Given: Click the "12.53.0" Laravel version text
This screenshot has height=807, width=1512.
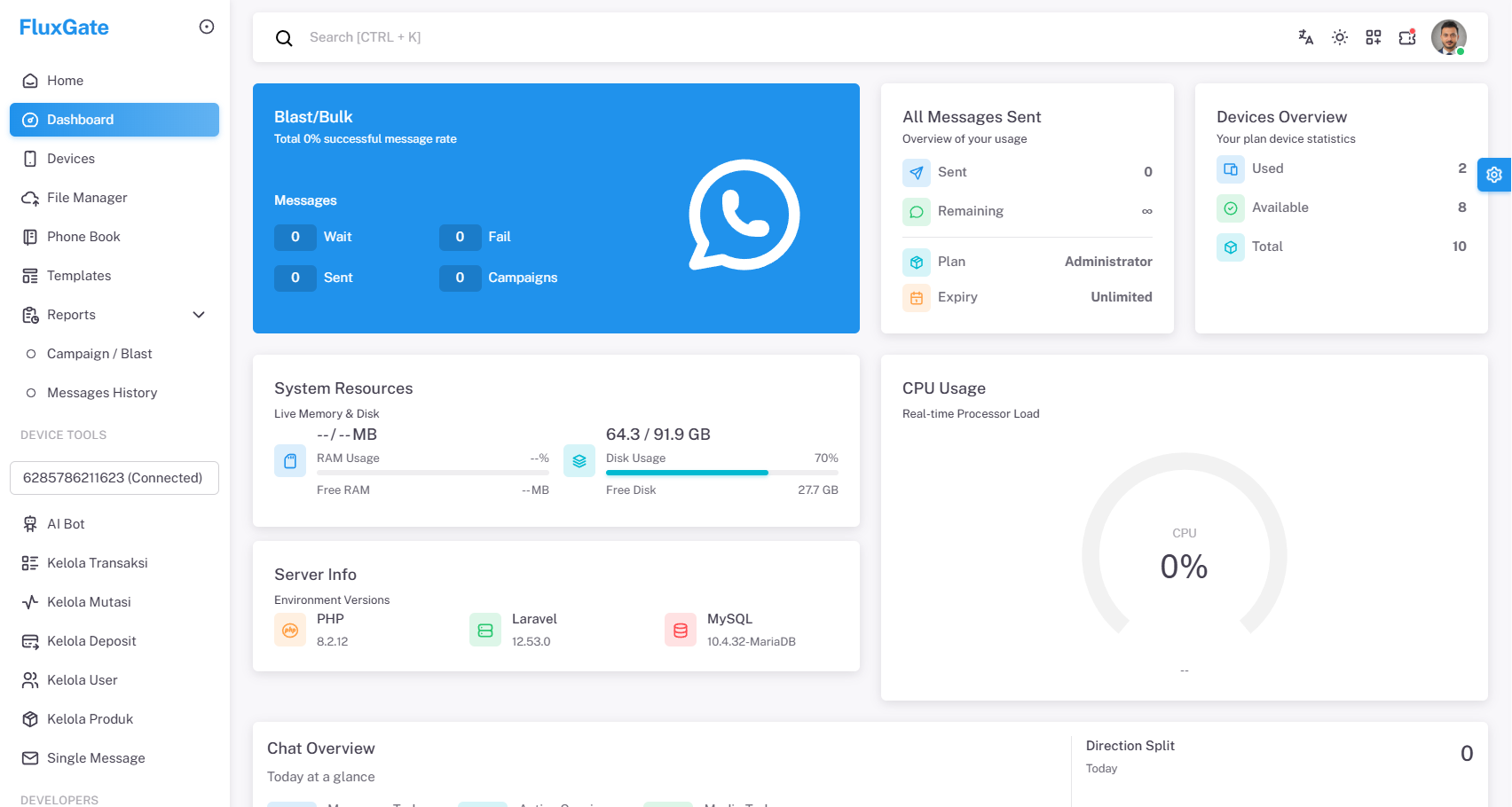Looking at the screenshot, I should coord(532,642).
